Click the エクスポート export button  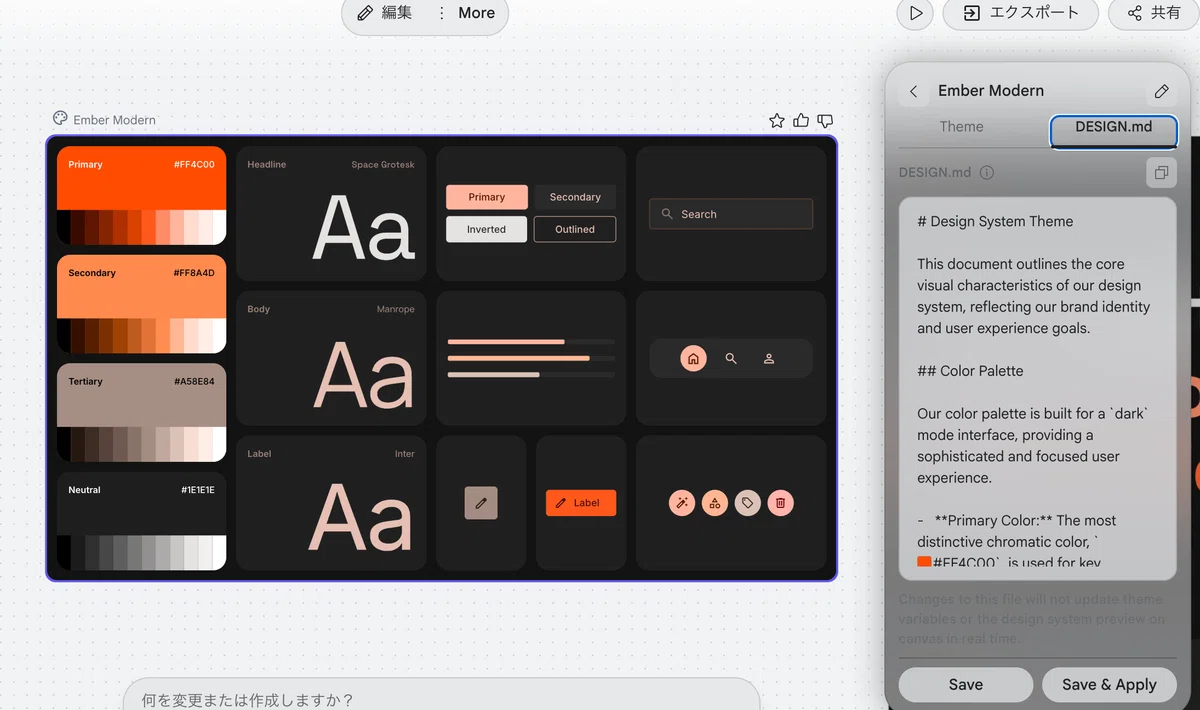pos(1020,13)
